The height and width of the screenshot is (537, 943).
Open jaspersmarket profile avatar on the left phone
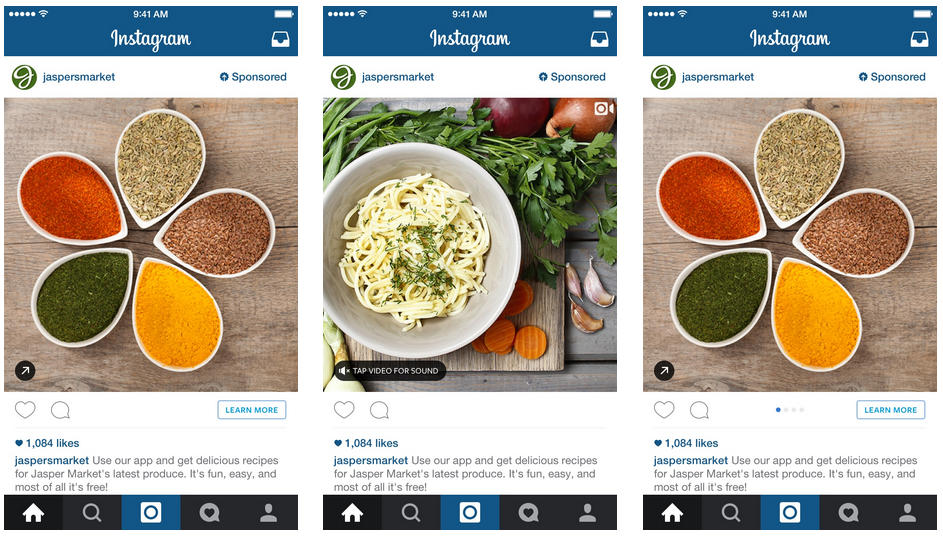(x=25, y=78)
